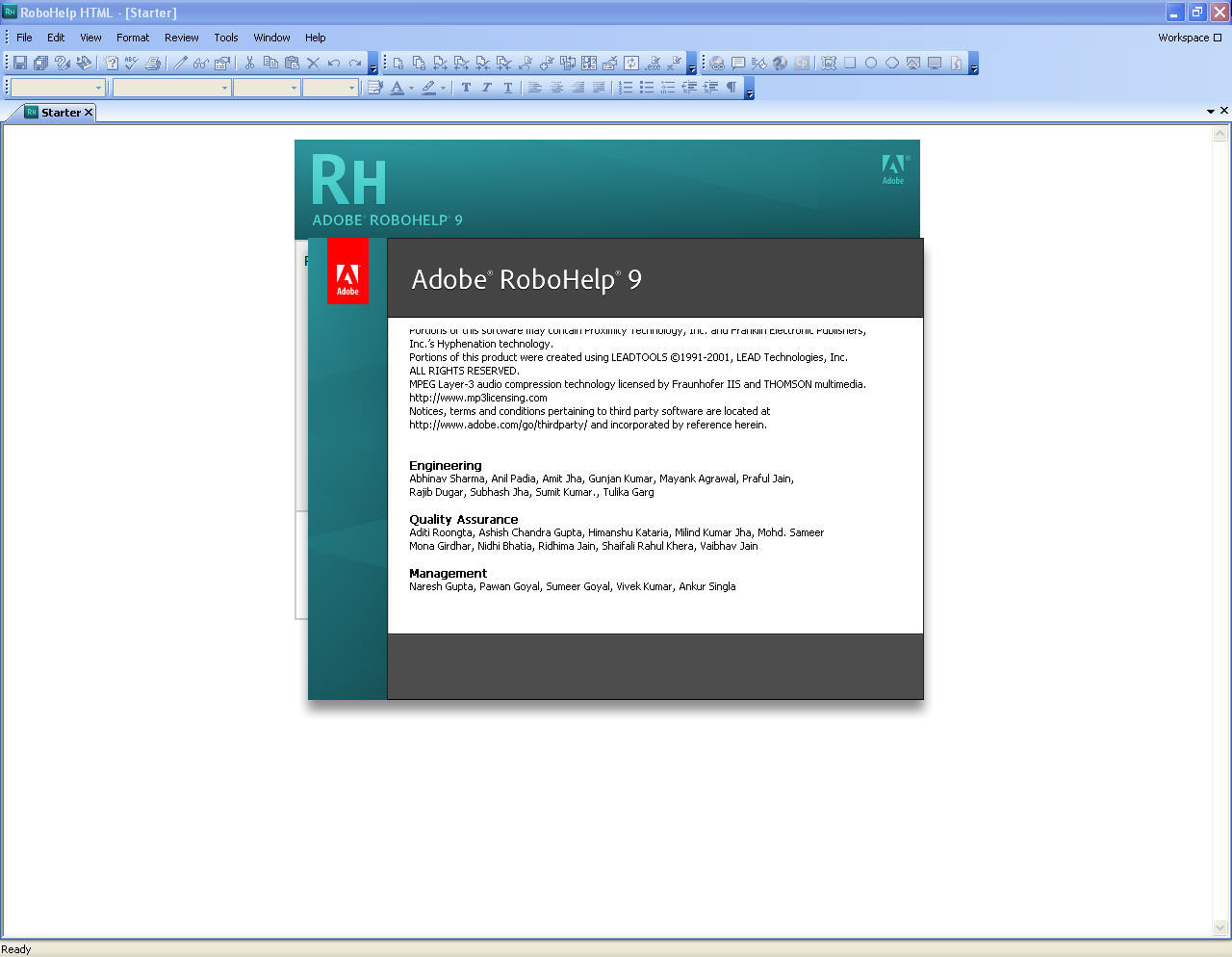
Task: Open the first style dropdown in format toolbar
Action: tap(98, 88)
